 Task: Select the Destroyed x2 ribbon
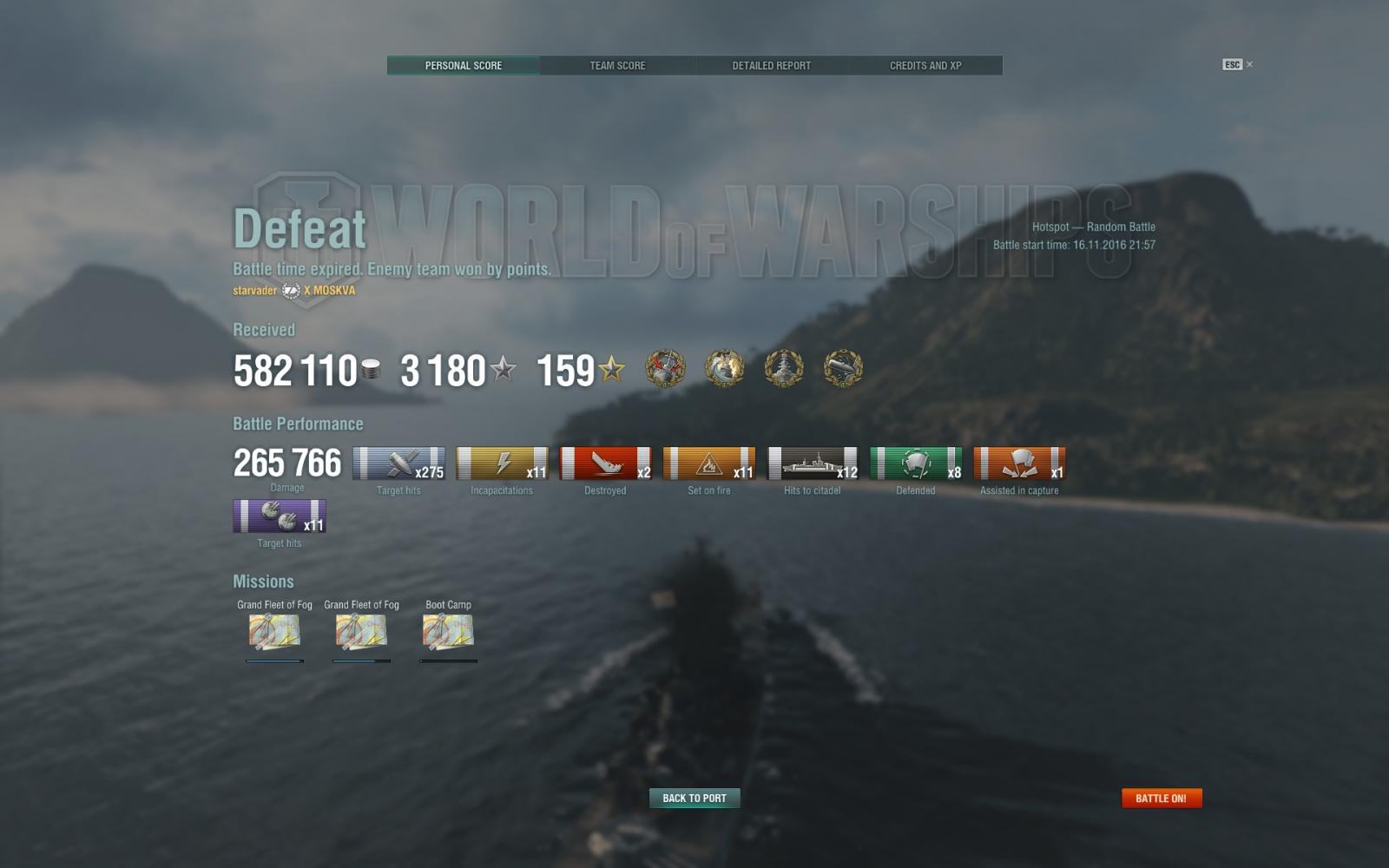click(x=605, y=464)
